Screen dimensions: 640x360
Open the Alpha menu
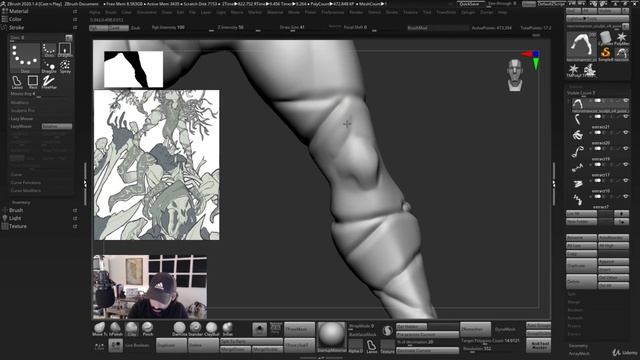tap(94, 12)
